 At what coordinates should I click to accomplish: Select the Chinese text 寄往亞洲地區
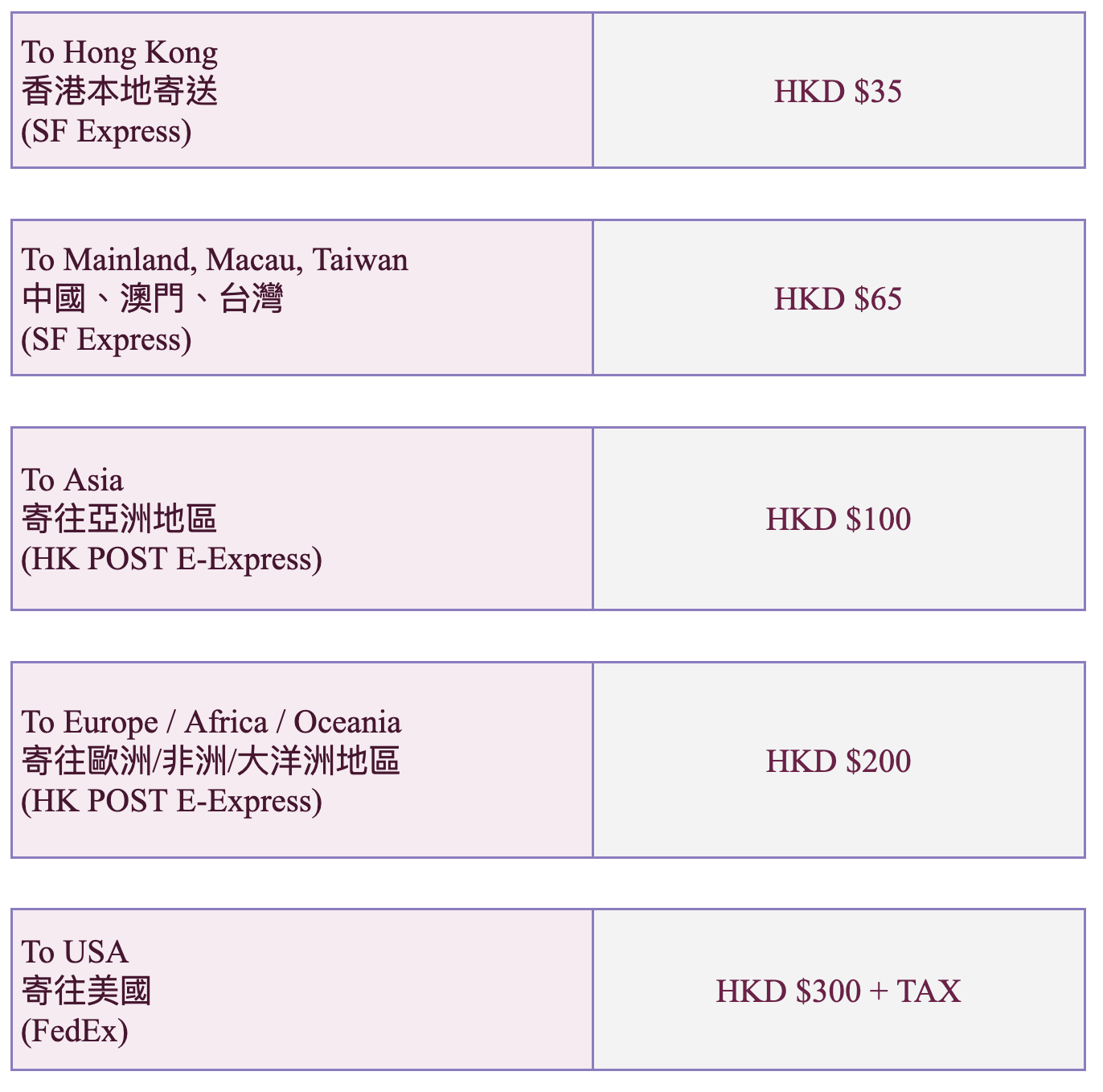pos(120,519)
